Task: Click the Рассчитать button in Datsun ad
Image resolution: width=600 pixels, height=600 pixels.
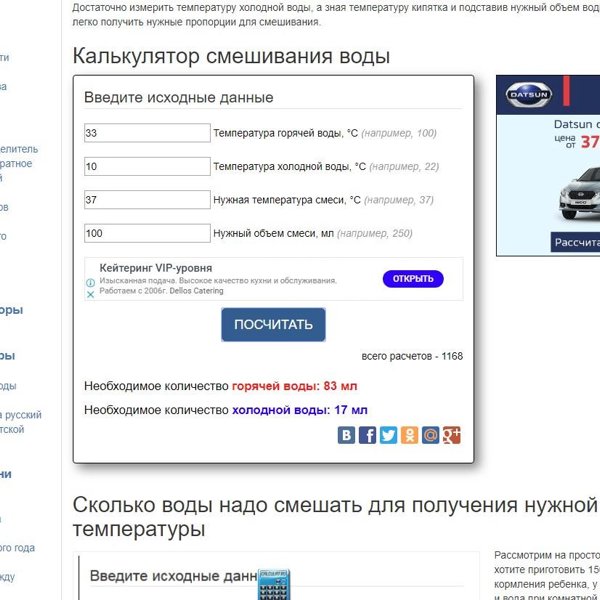Action: click(575, 242)
